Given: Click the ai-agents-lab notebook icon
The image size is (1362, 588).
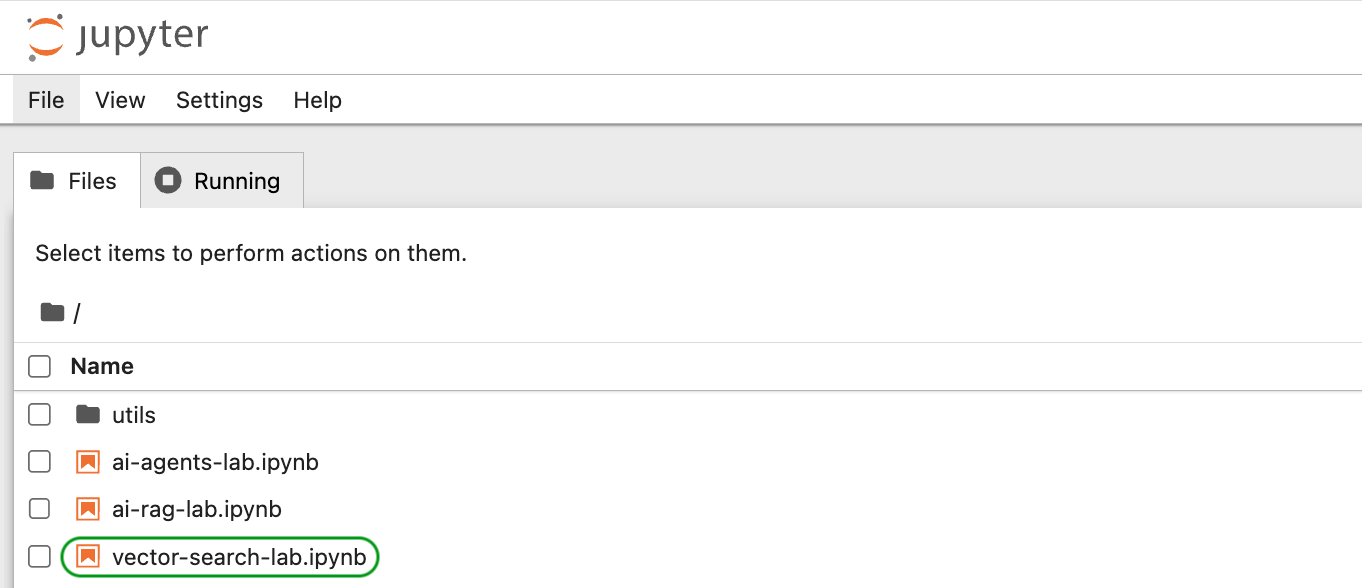Looking at the screenshot, I should pos(88,462).
